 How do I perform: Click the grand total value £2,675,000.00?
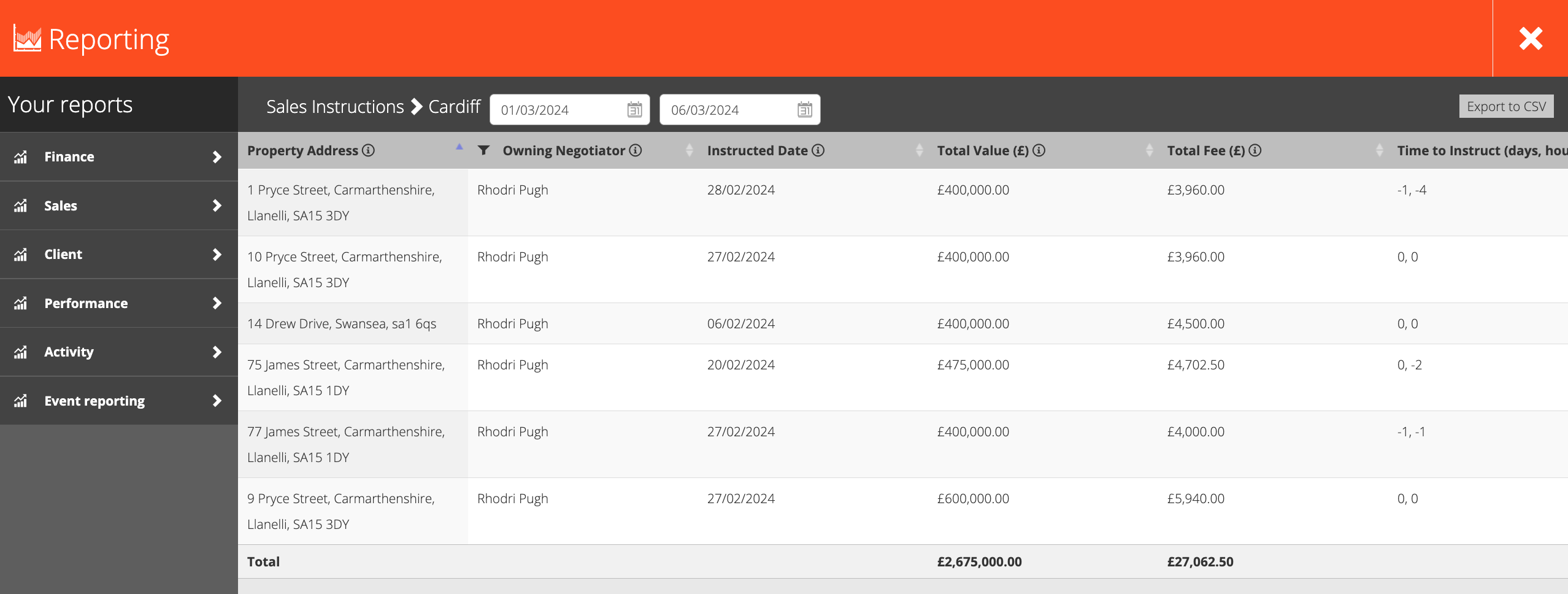click(979, 561)
